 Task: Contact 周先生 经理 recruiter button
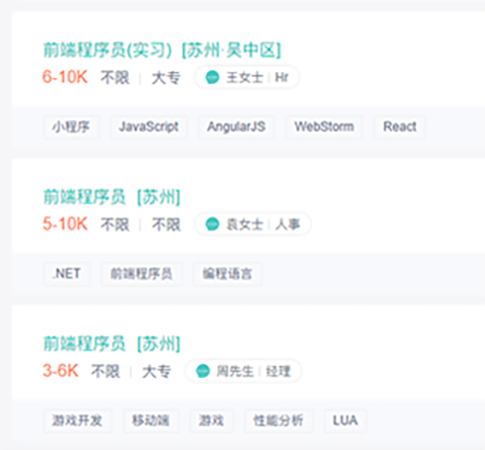click(243, 371)
